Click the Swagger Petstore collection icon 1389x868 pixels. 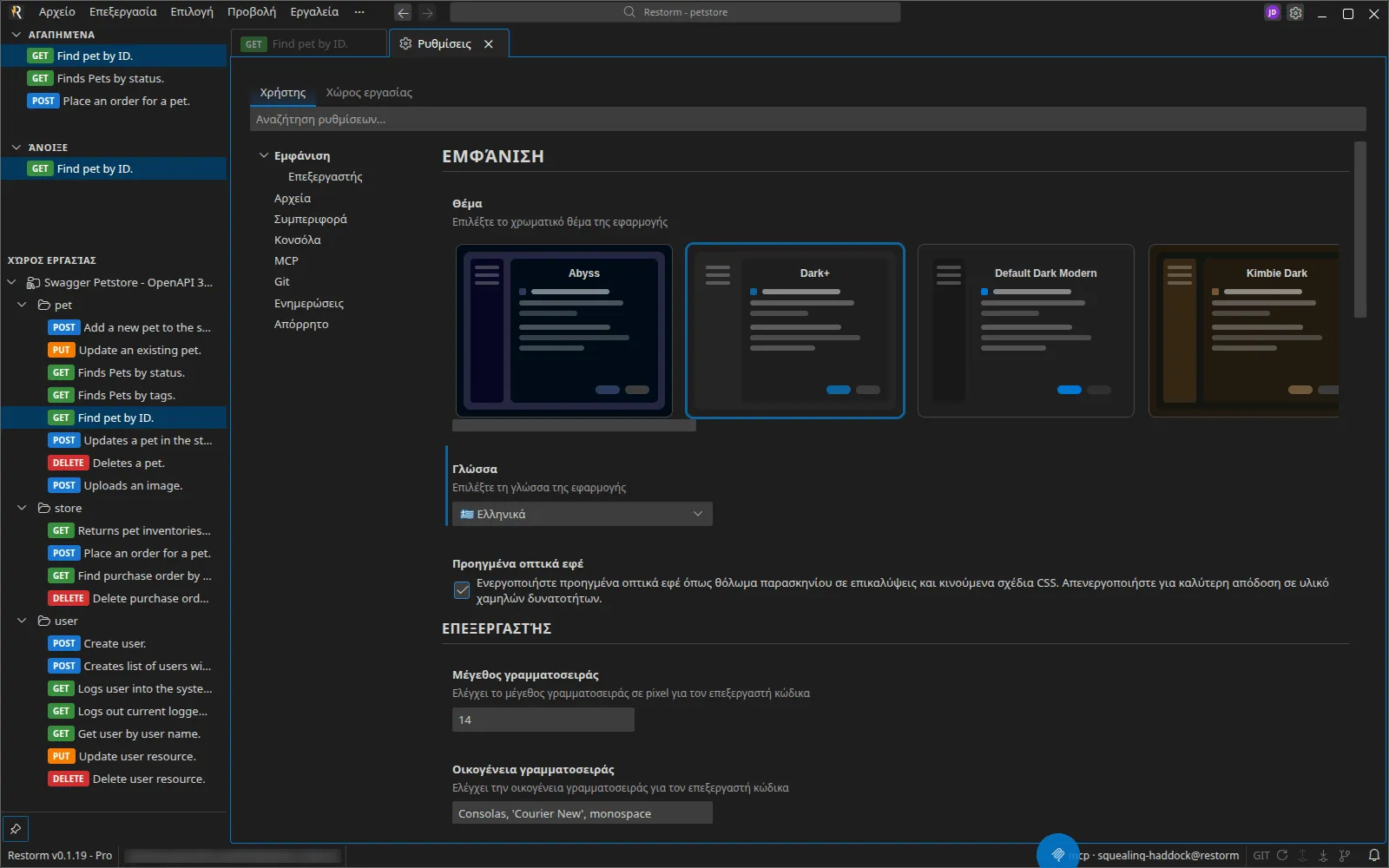[33, 282]
